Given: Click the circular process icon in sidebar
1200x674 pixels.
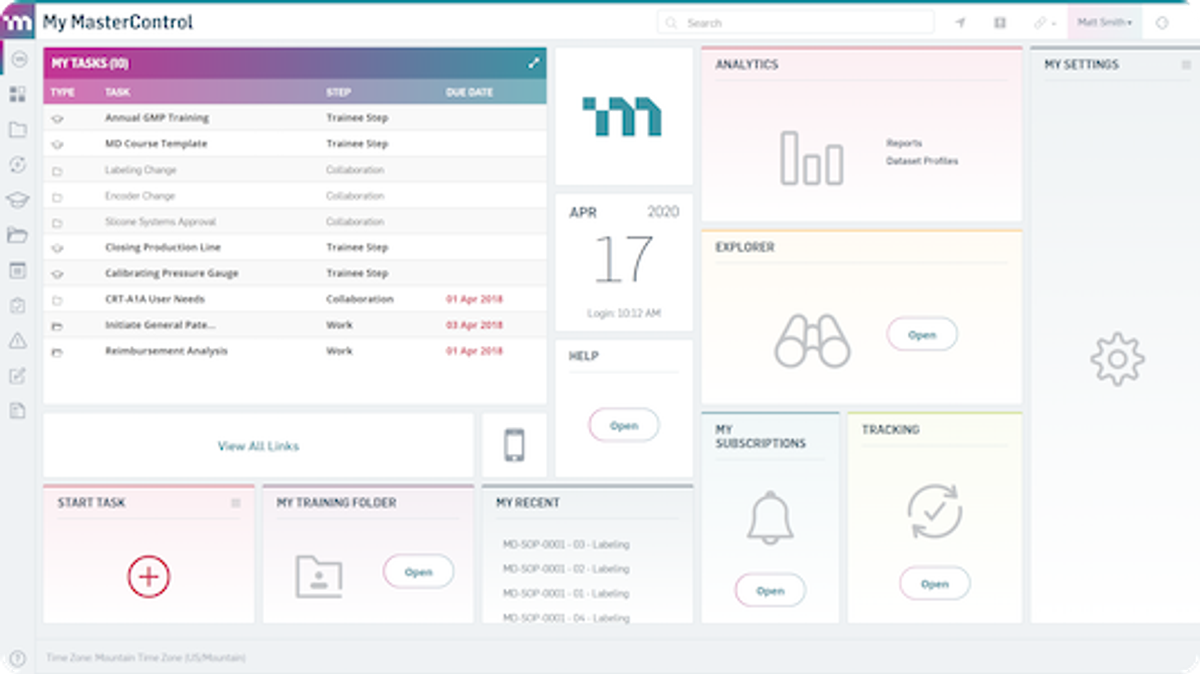Looking at the screenshot, I should (x=17, y=165).
